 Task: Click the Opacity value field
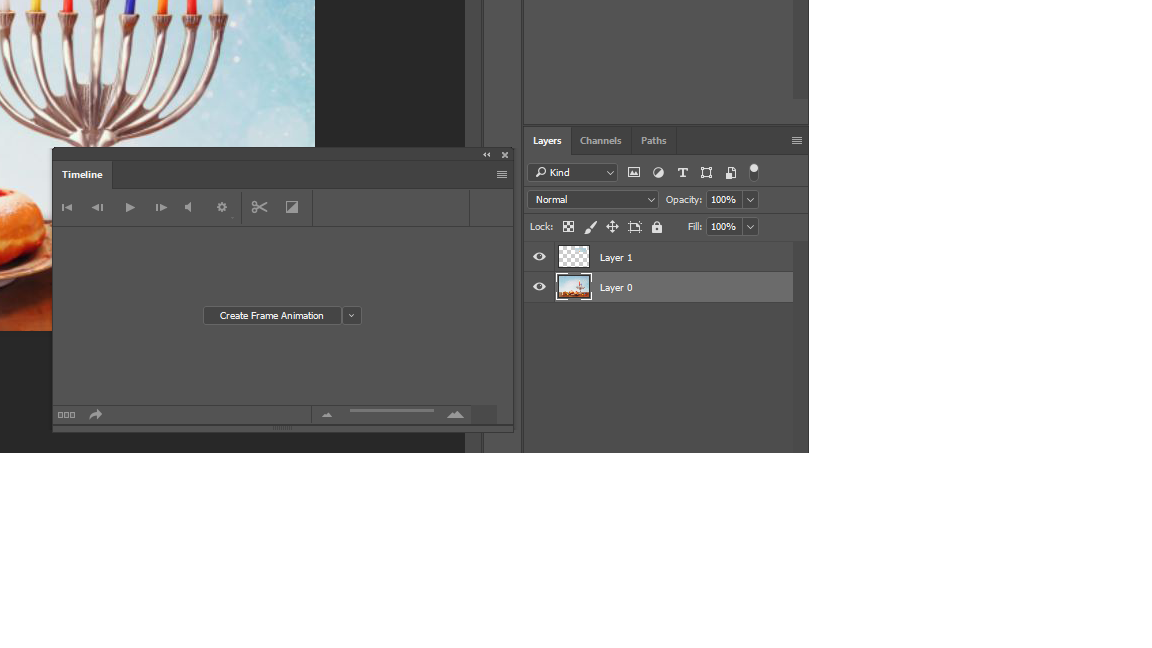[724, 200]
